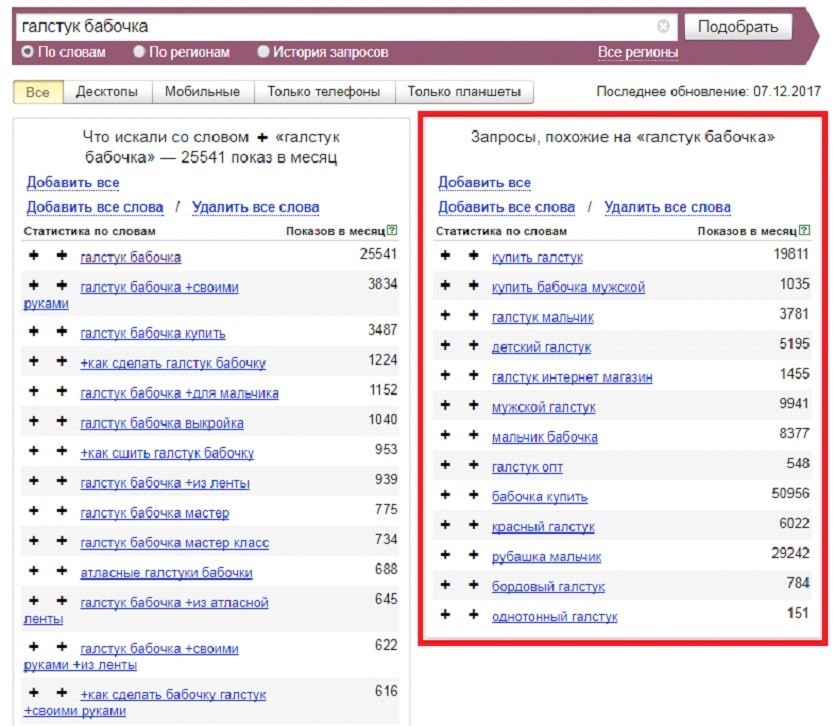Select the 'История запросов' radio button
The height and width of the screenshot is (726, 834).
point(263,52)
